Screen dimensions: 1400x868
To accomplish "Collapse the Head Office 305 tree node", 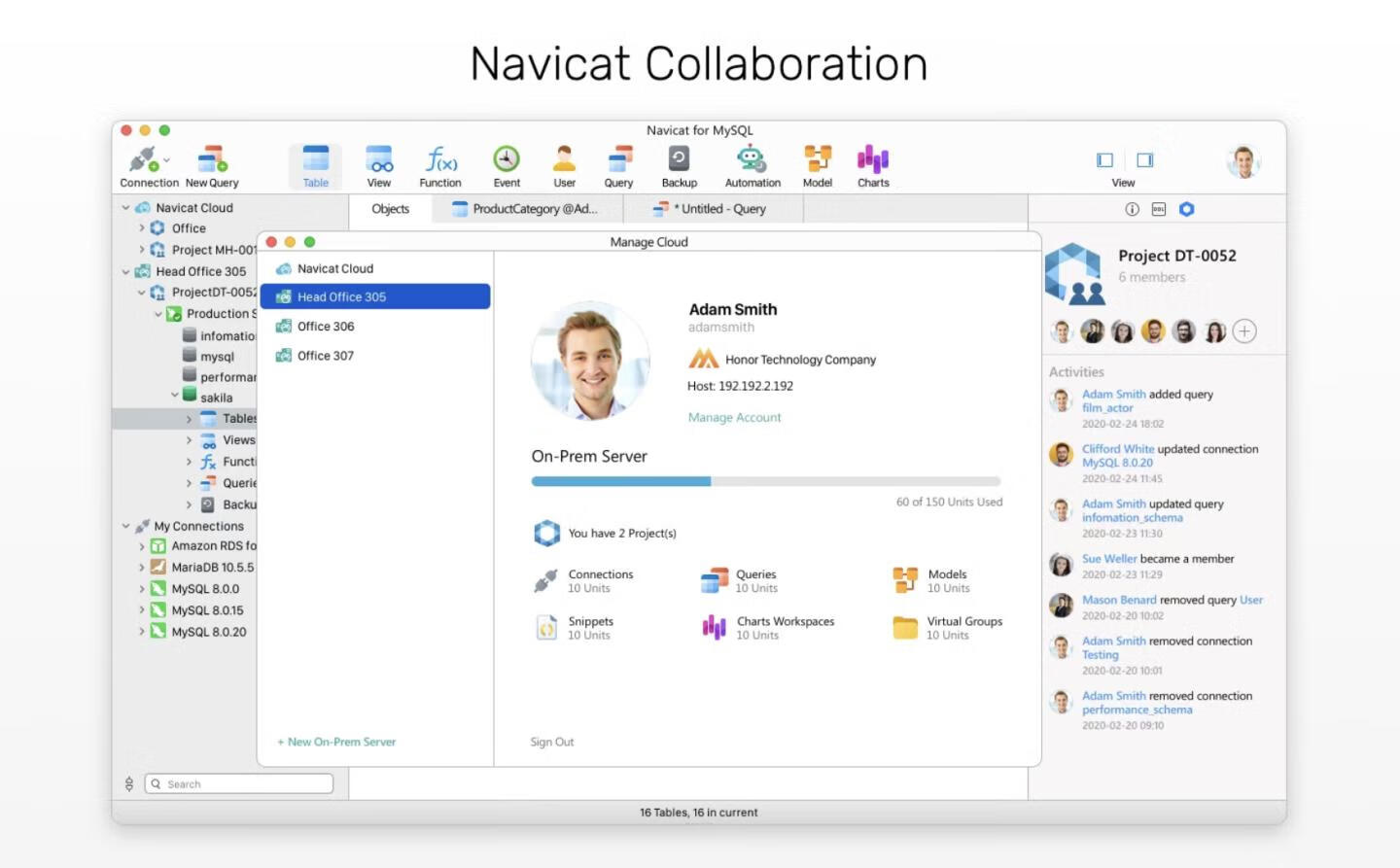I will point(125,271).
